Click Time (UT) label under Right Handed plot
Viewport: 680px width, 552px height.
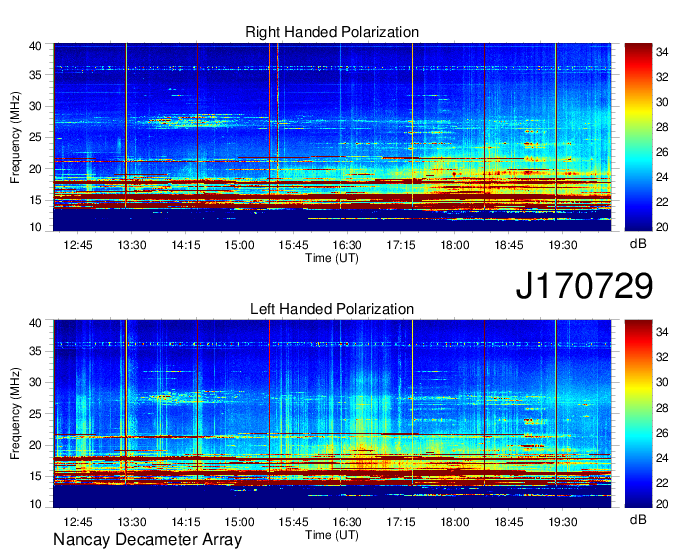pos(332,258)
